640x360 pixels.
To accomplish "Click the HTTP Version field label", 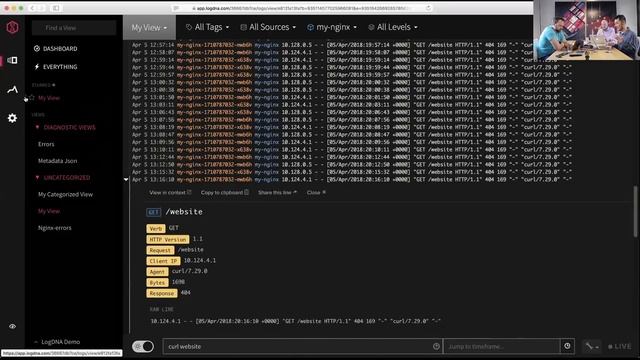I will coord(167,239).
